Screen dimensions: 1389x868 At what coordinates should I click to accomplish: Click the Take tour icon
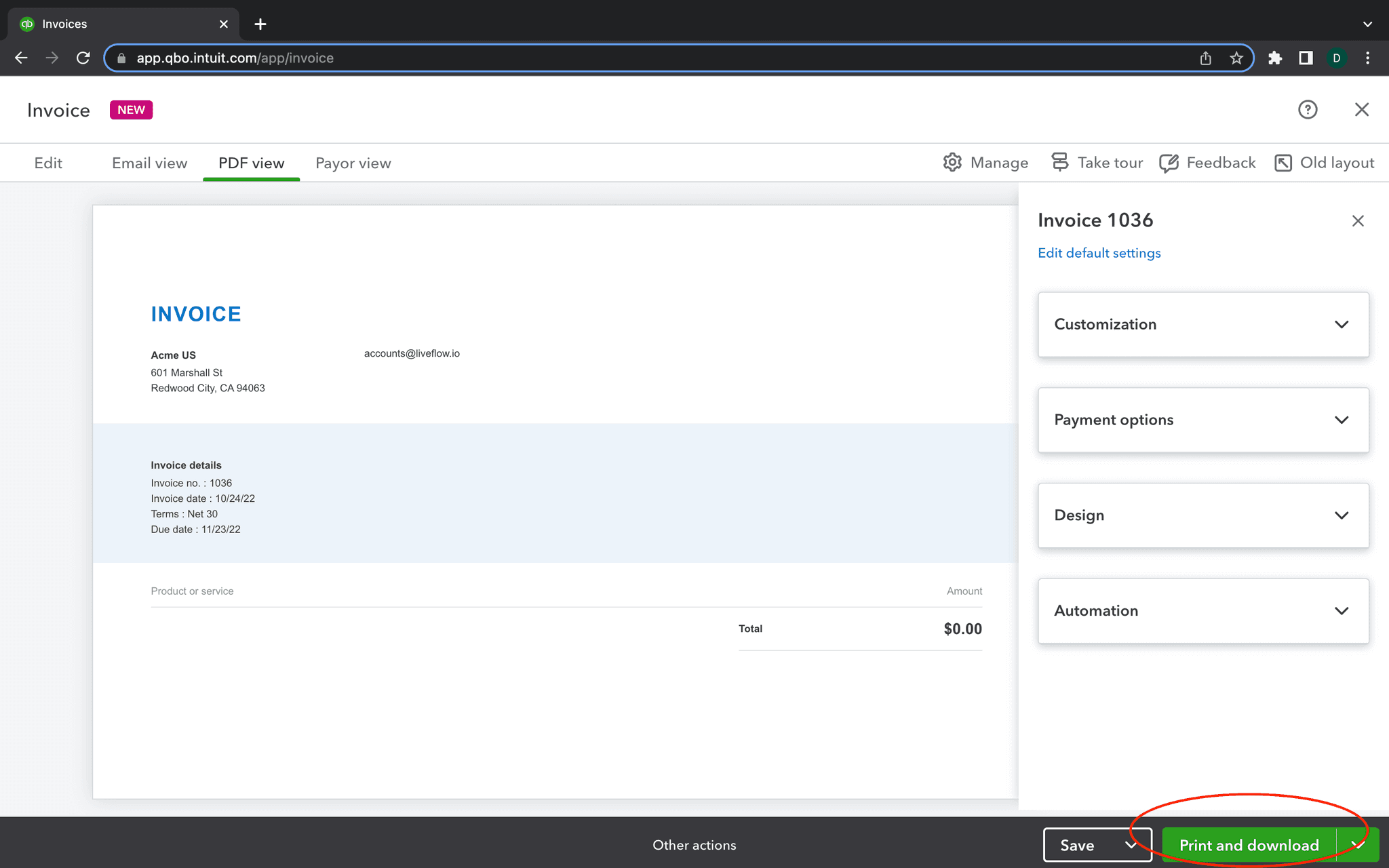(1059, 163)
